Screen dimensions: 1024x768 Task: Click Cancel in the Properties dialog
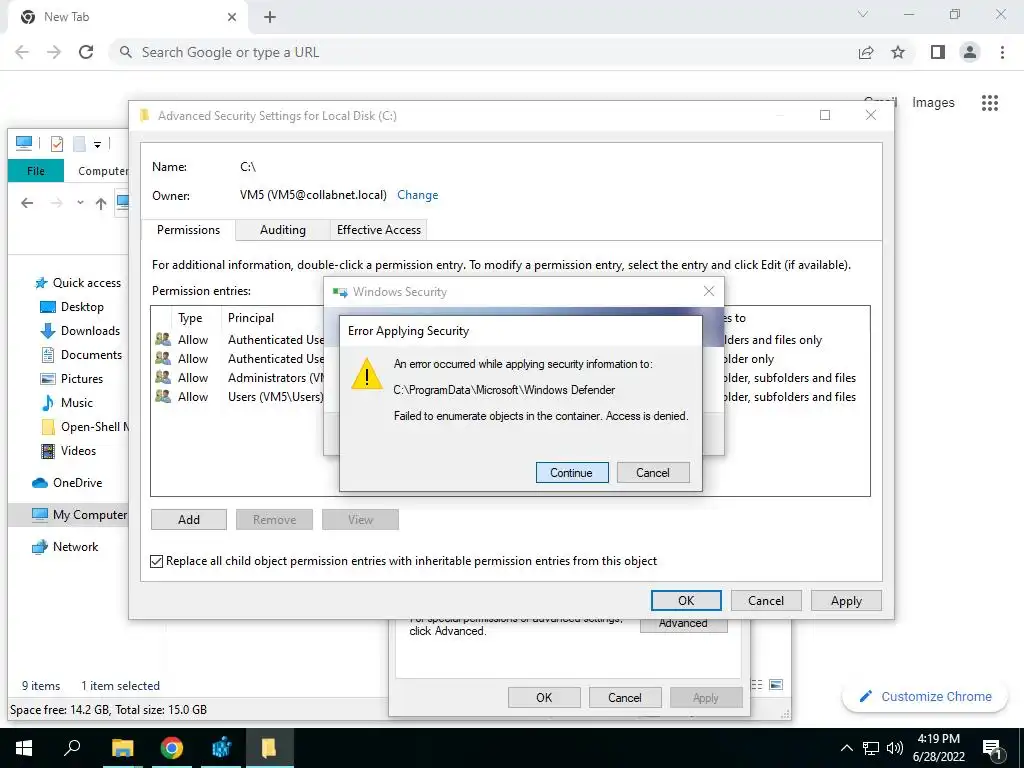coord(624,697)
